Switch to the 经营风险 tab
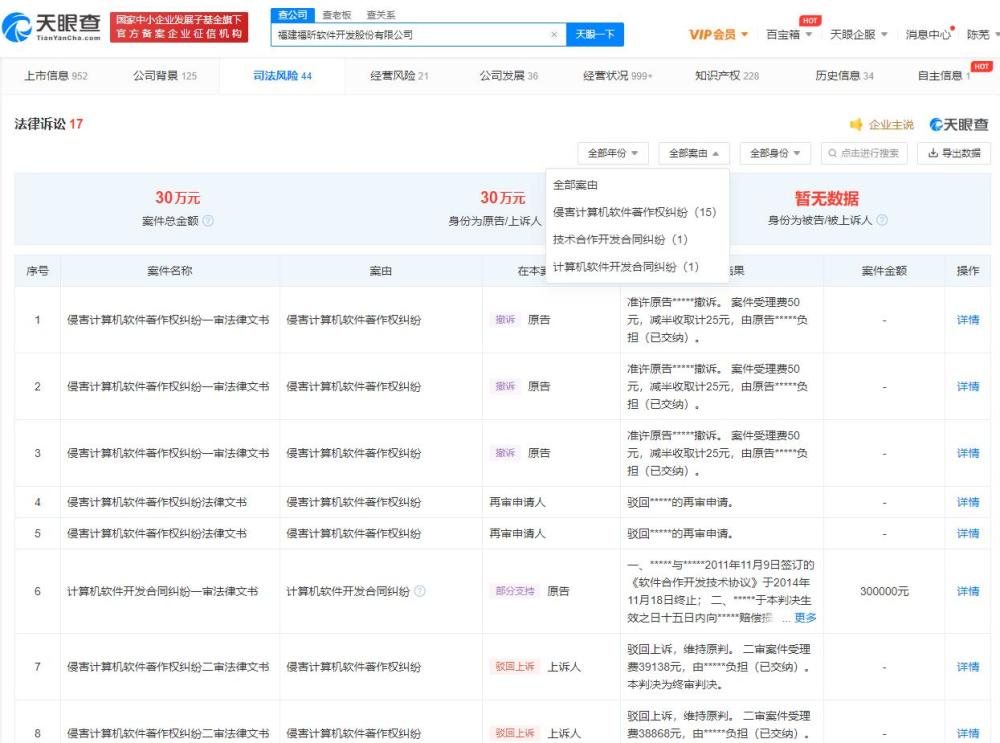Viewport: 1000px width, 743px height. point(399,76)
